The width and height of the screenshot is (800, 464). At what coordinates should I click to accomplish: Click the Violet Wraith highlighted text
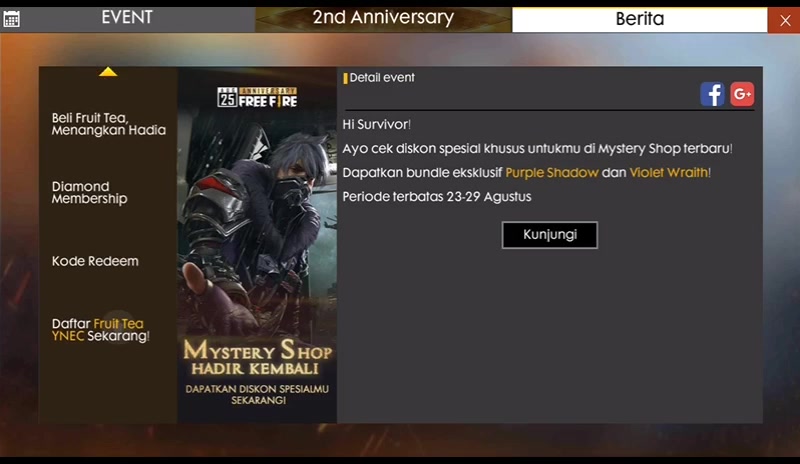point(669,173)
